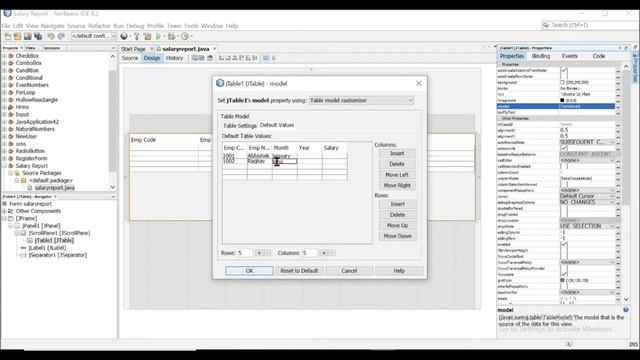Toggle the cellSelectionEnabled checkbox
Screen dimensions: 640x360
point(564,167)
